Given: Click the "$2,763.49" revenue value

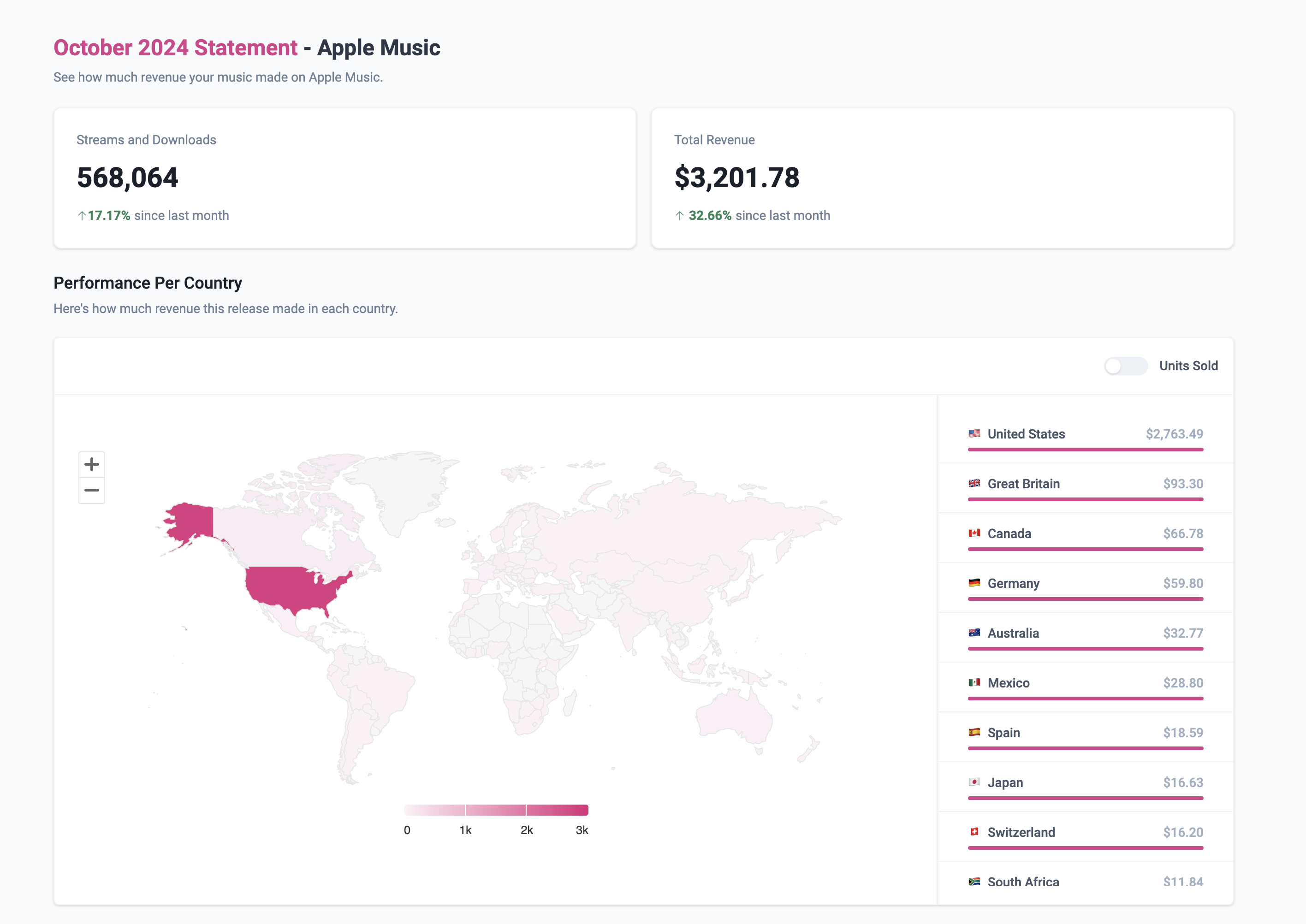Looking at the screenshot, I should (1174, 434).
